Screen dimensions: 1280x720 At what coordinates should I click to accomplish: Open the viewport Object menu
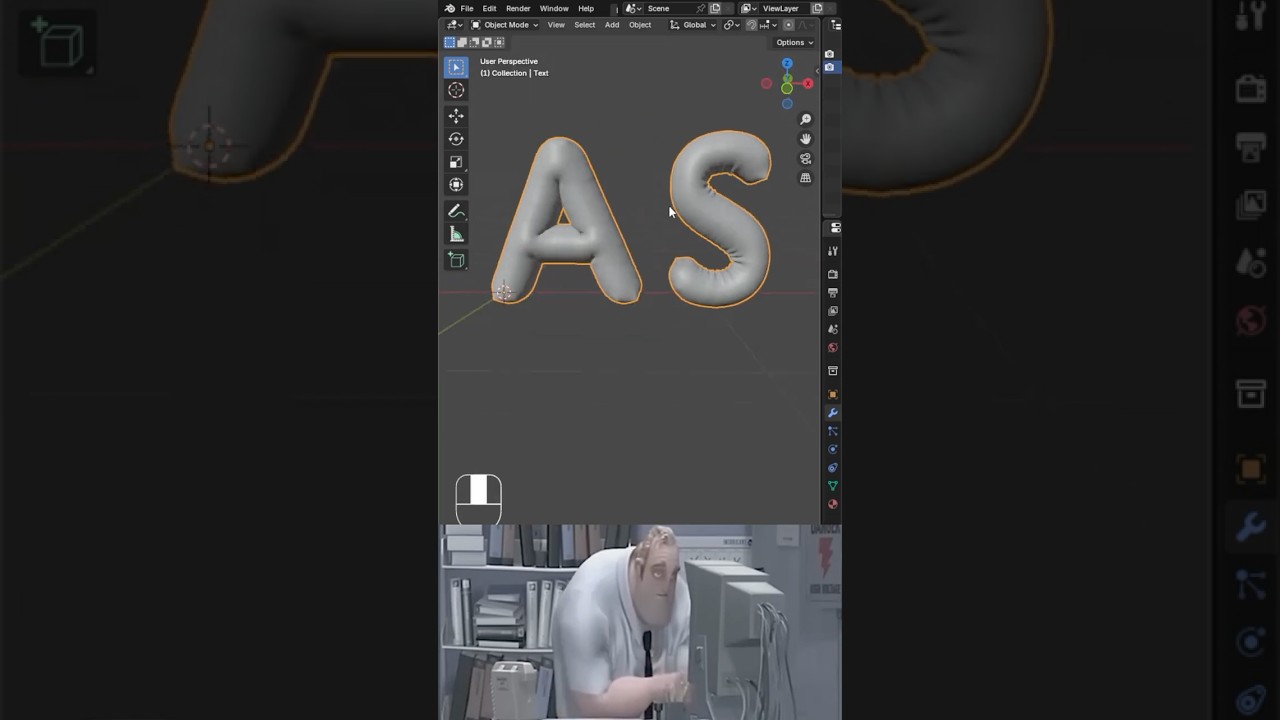coord(640,25)
